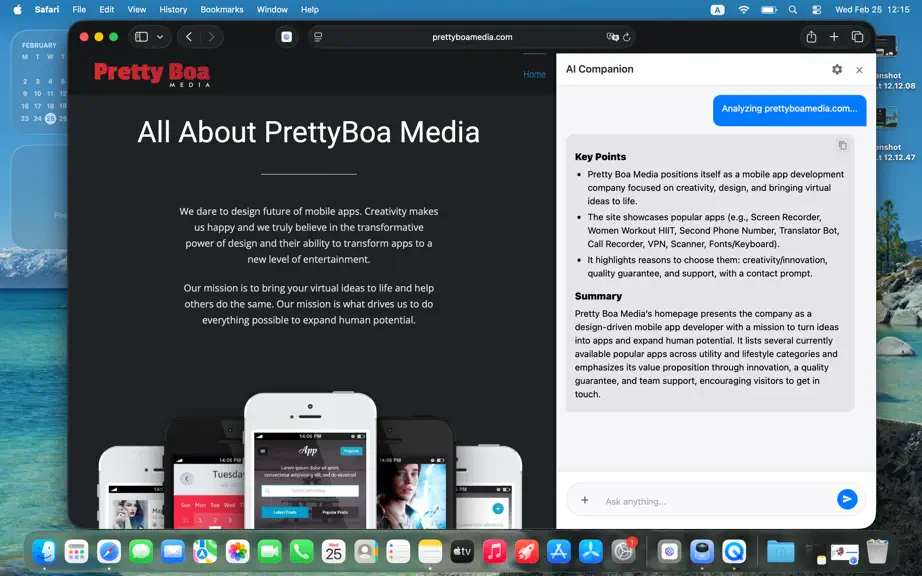
Task: Open Notes from the dock
Action: point(430,551)
